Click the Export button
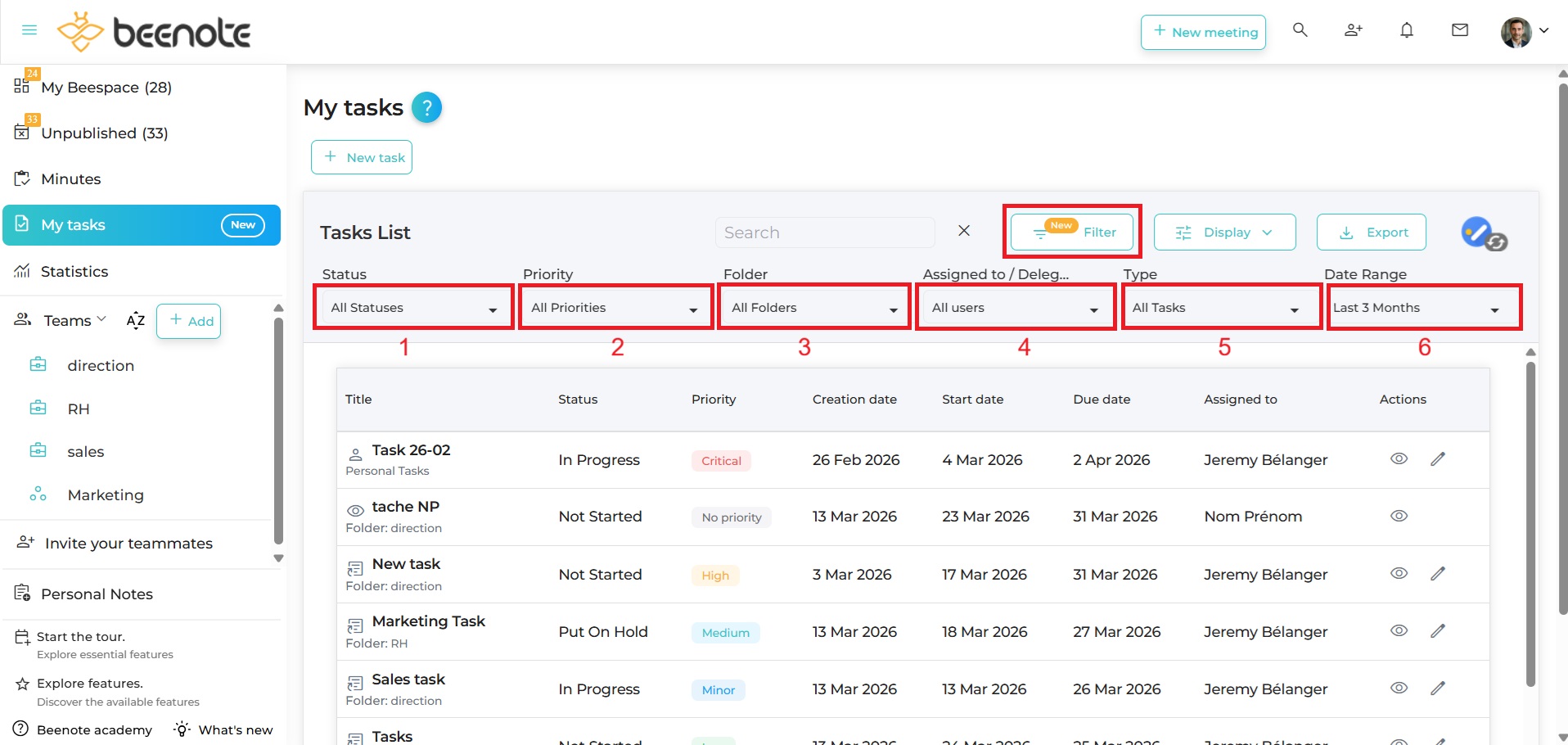This screenshot has height=745, width=1568. (1371, 232)
